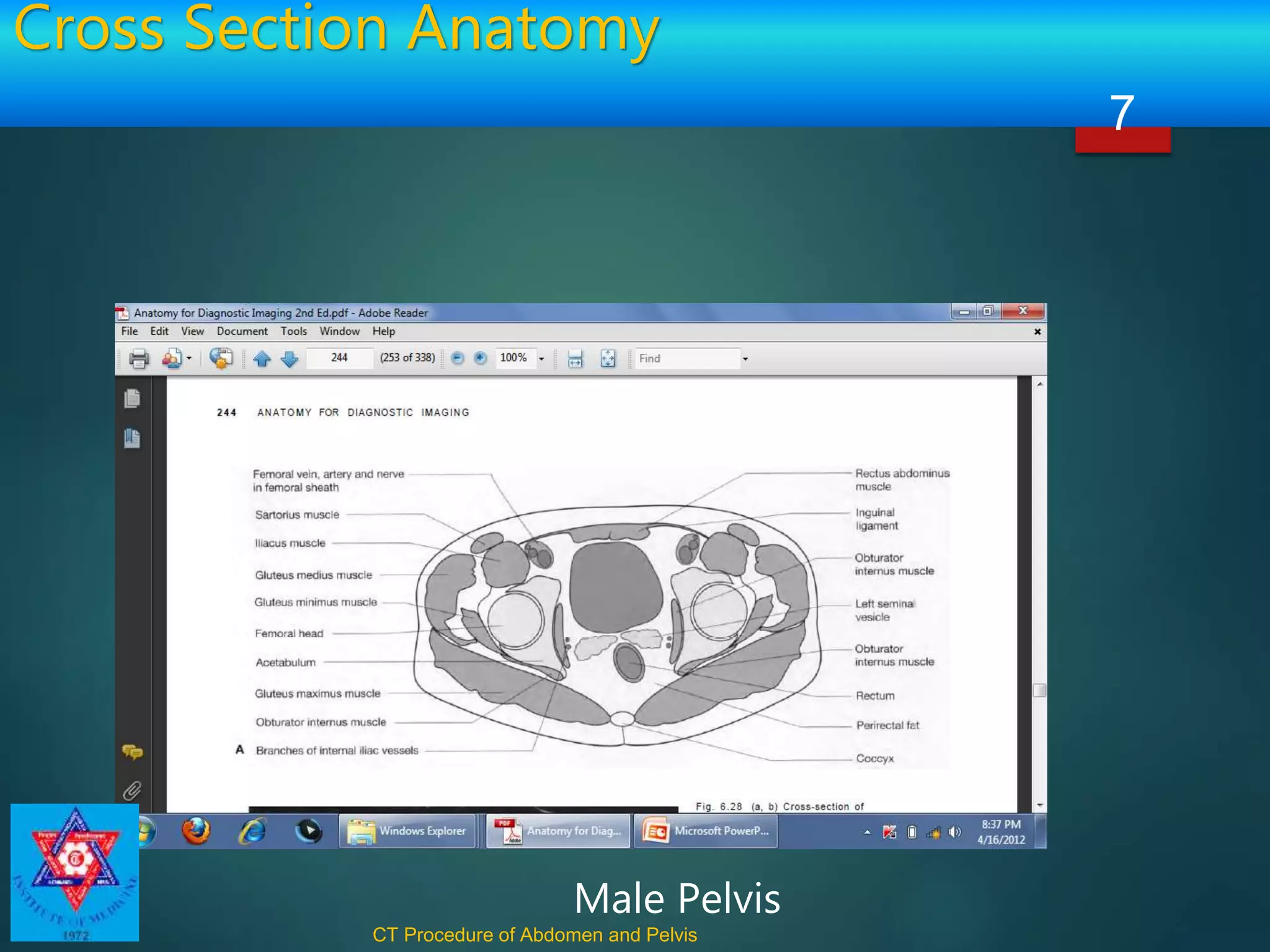Image resolution: width=1270 pixels, height=952 pixels.
Task: Click the 'Gluteus maximus muscle' label
Action: [x=317, y=694]
